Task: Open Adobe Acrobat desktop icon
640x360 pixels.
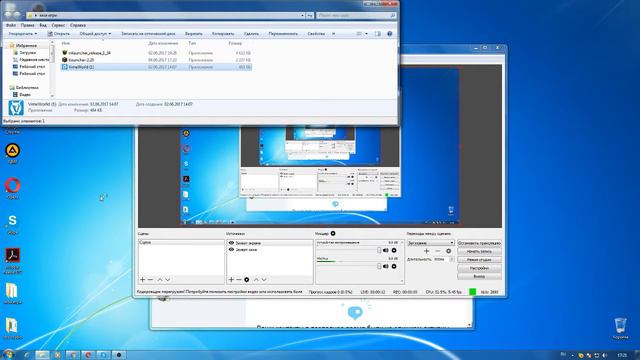Action: click(13, 259)
